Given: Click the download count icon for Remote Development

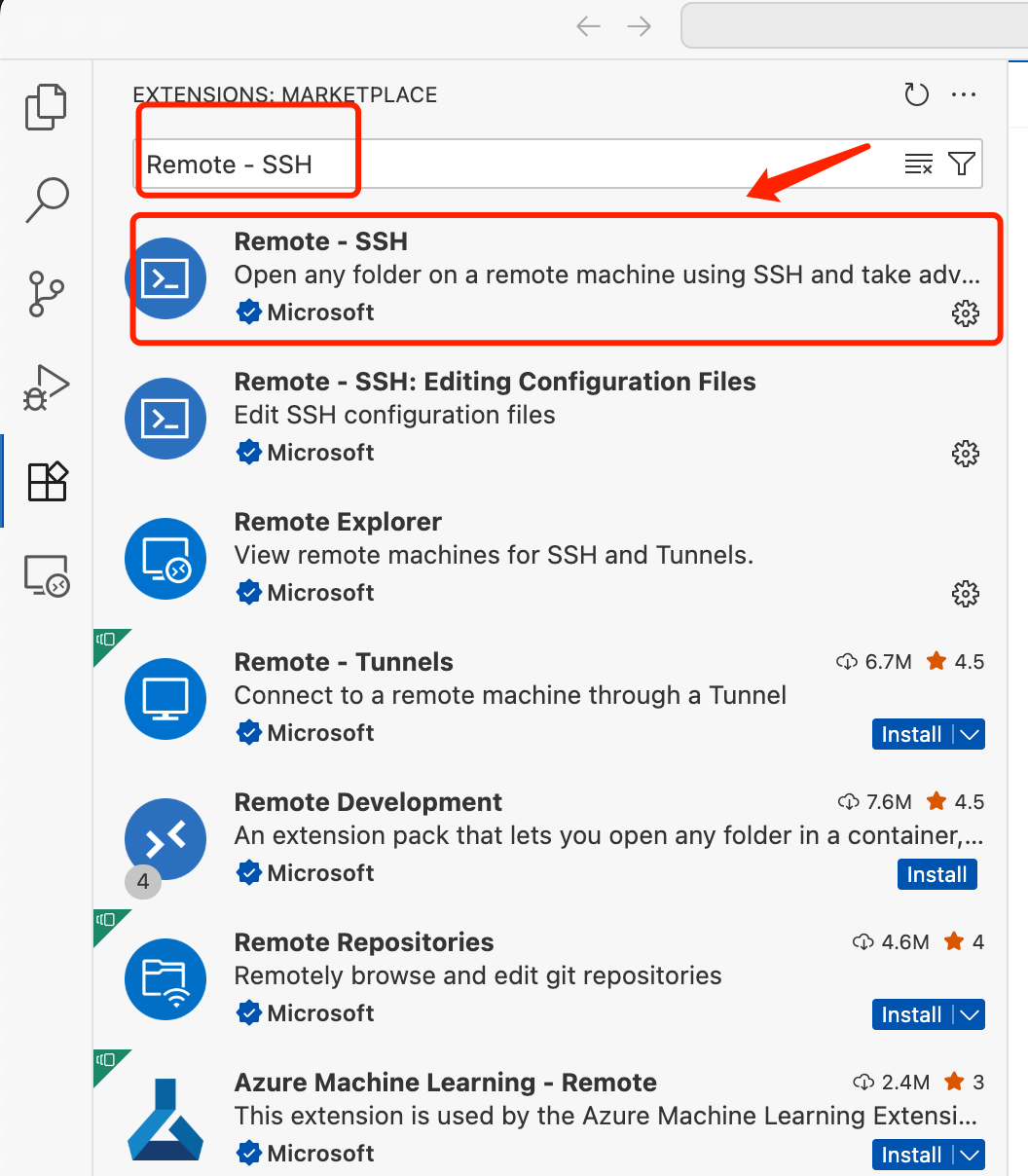Looking at the screenshot, I should [x=848, y=802].
